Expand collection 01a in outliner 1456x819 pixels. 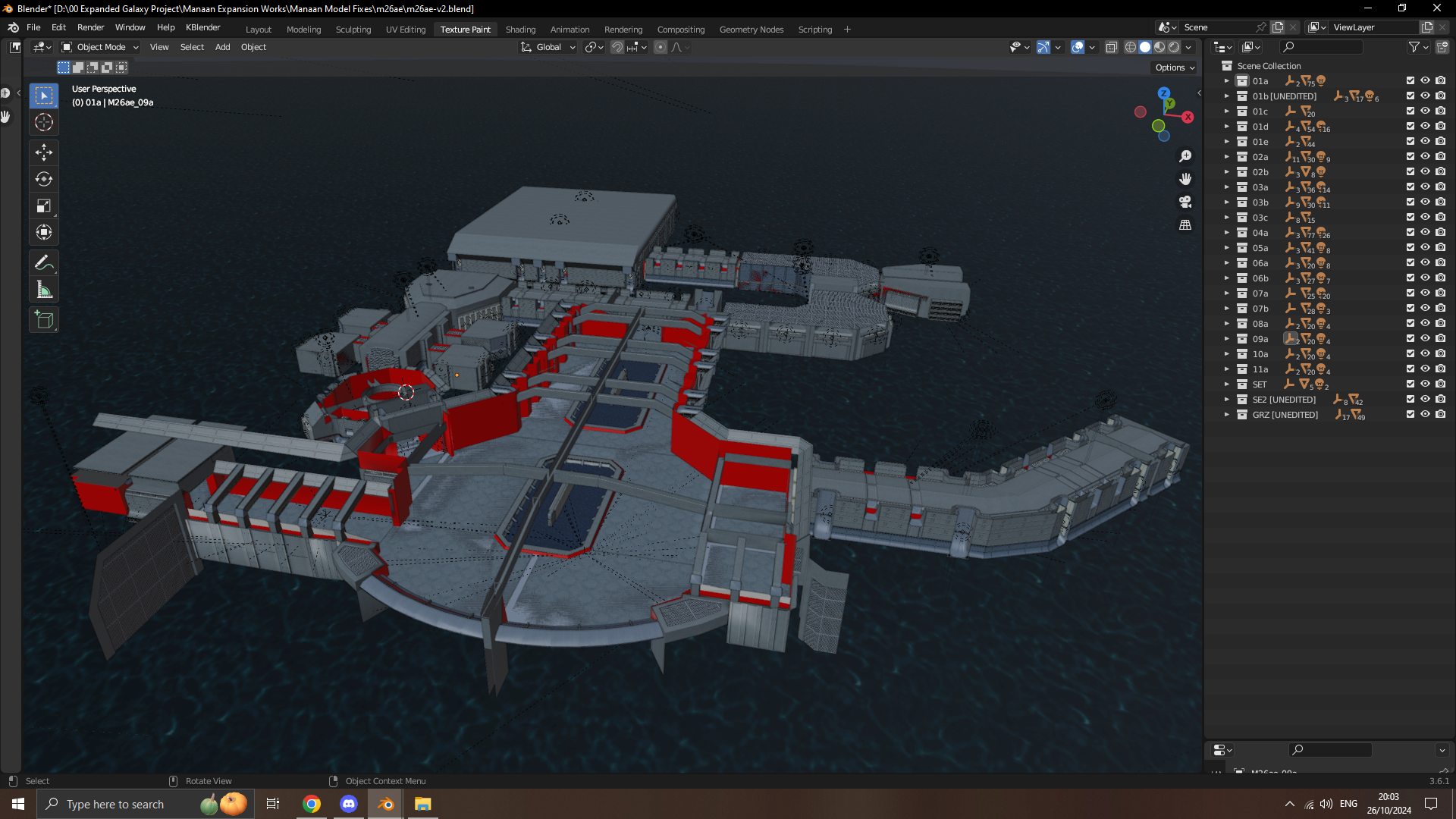click(1226, 81)
